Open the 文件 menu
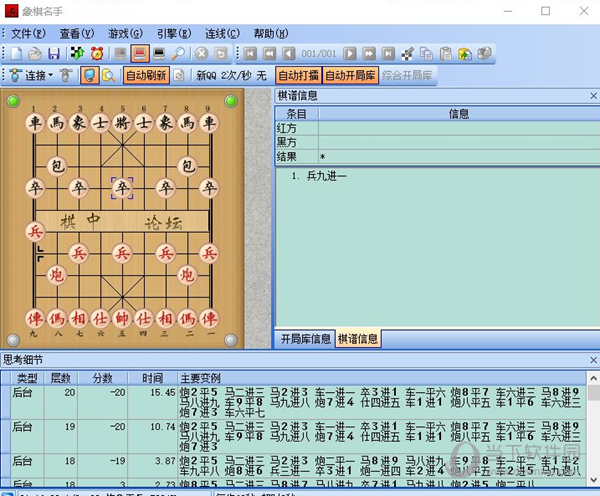Viewport: 600px width, 496px height. (x=28, y=33)
